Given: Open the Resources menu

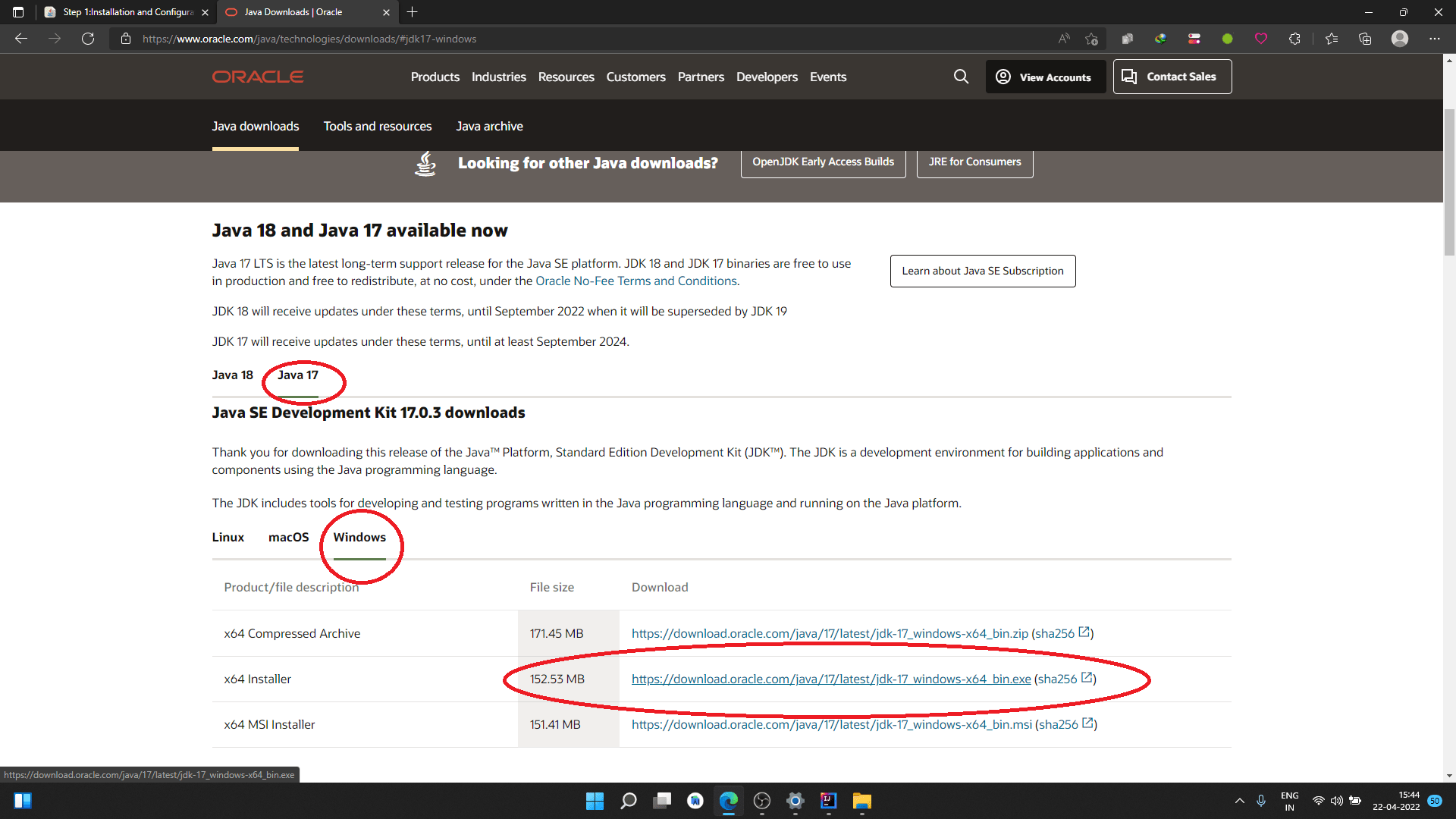Looking at the screenshot, I should (x=566, y=77).
